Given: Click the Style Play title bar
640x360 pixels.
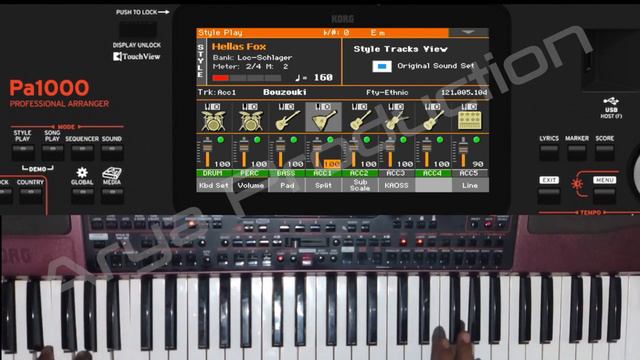Looking at the screenshot, I should (322, 32).
